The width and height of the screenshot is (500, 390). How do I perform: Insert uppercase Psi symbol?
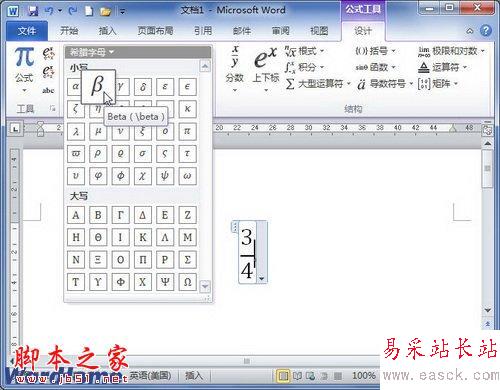[x=165, y=282]
